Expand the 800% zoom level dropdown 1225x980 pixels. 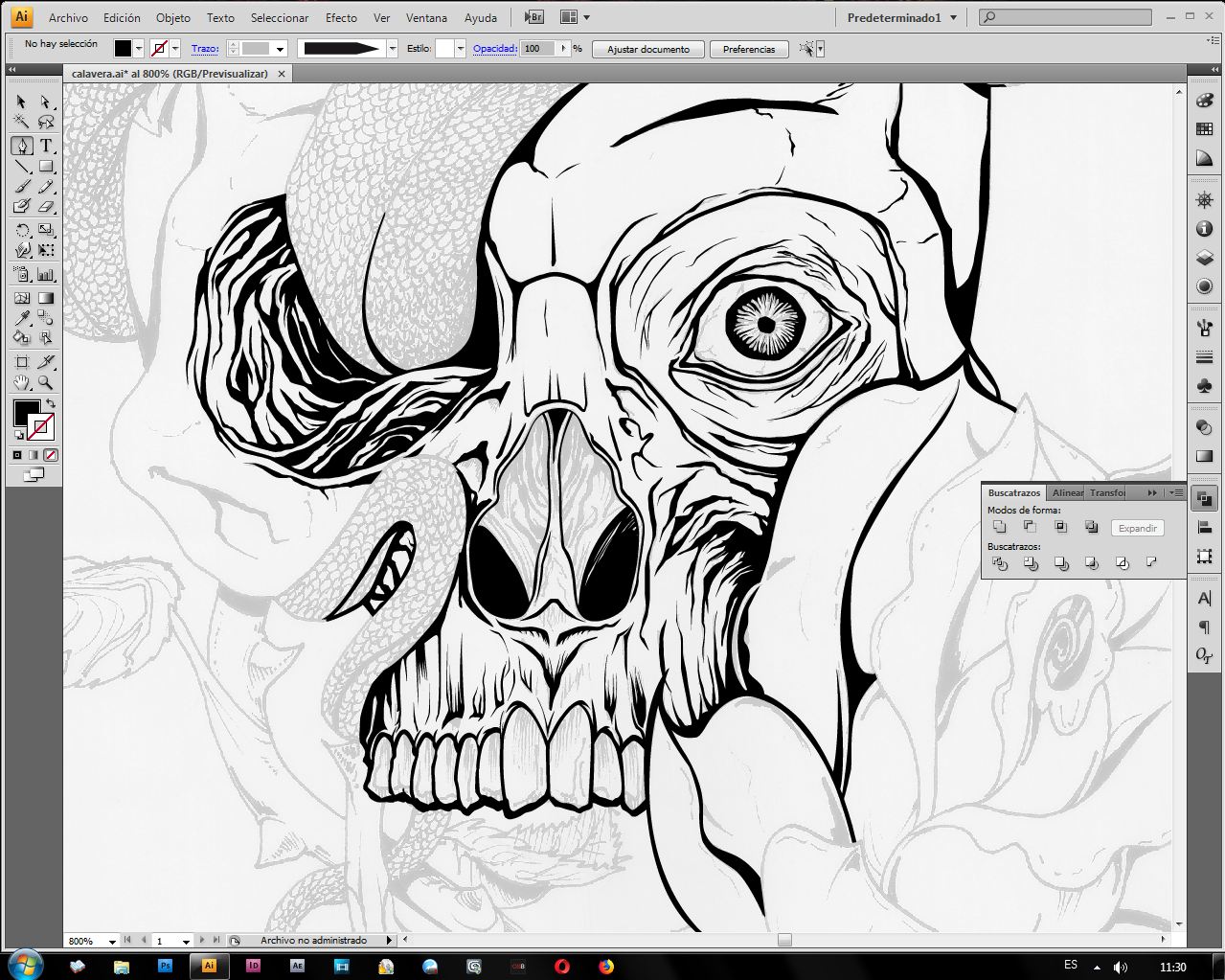112,941
